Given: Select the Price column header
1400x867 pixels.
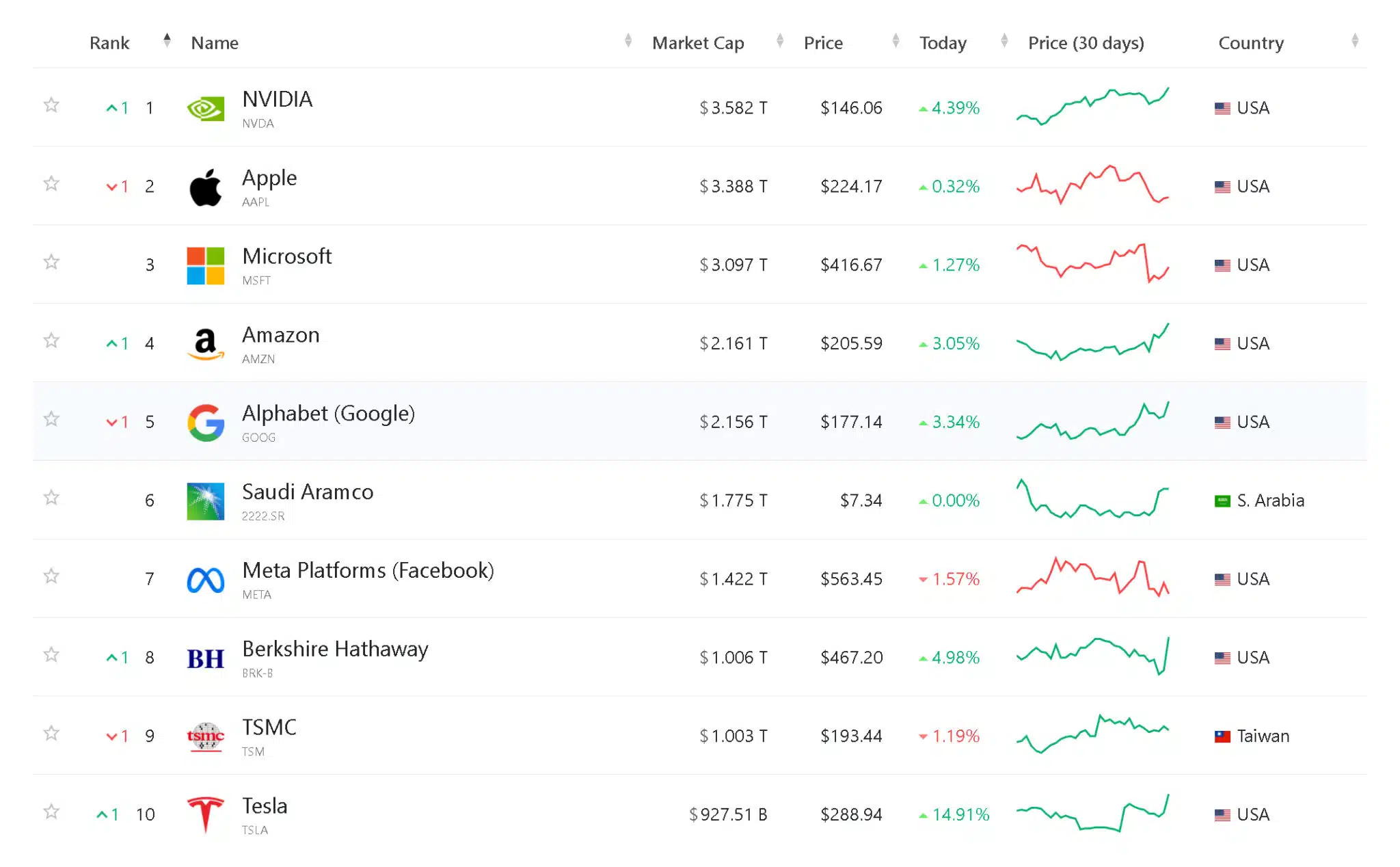Looking at the screenshot, I should 823,42.
